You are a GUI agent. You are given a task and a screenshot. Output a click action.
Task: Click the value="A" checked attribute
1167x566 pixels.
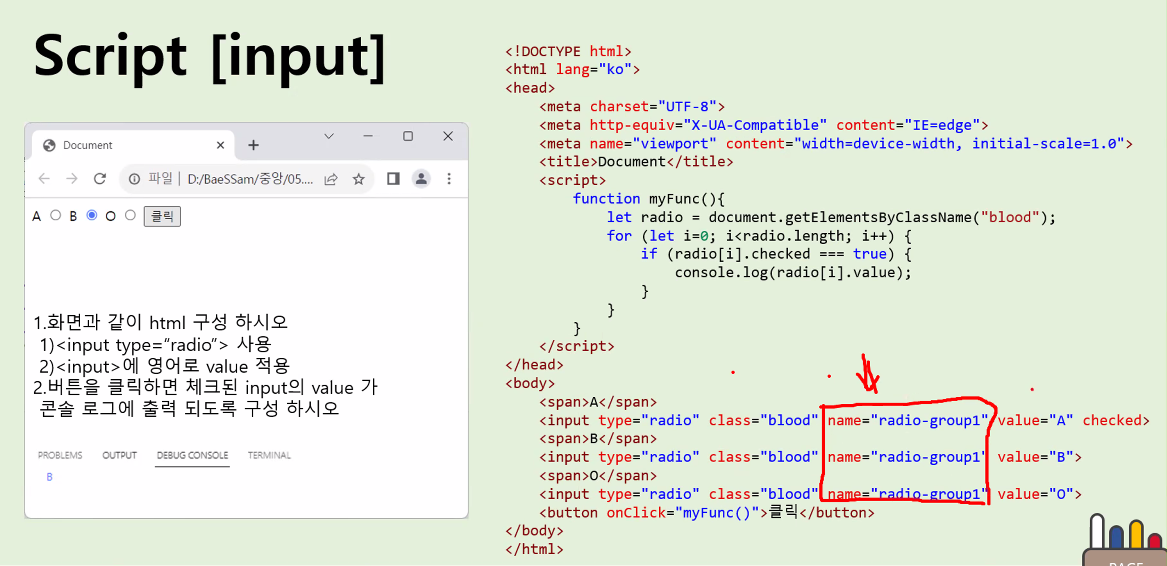click(x=1074, y=420)
